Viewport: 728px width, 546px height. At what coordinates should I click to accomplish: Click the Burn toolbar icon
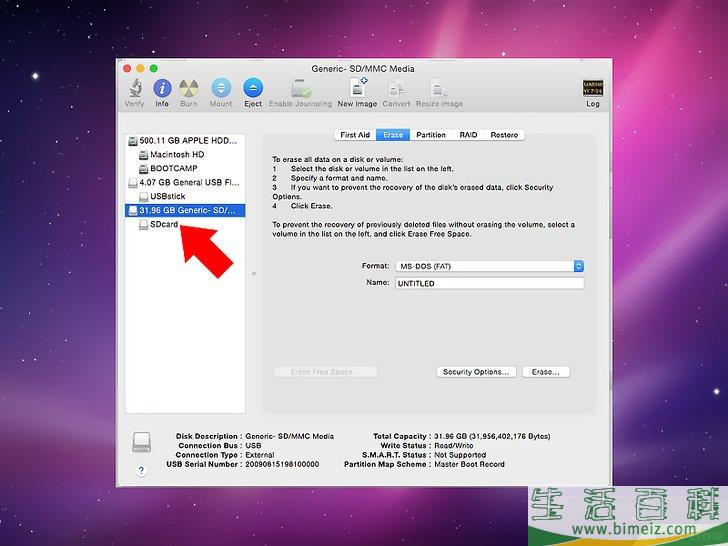coord(188,88)
